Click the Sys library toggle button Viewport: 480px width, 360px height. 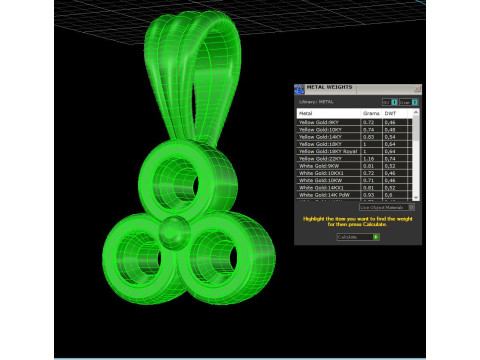click(390, 102)
